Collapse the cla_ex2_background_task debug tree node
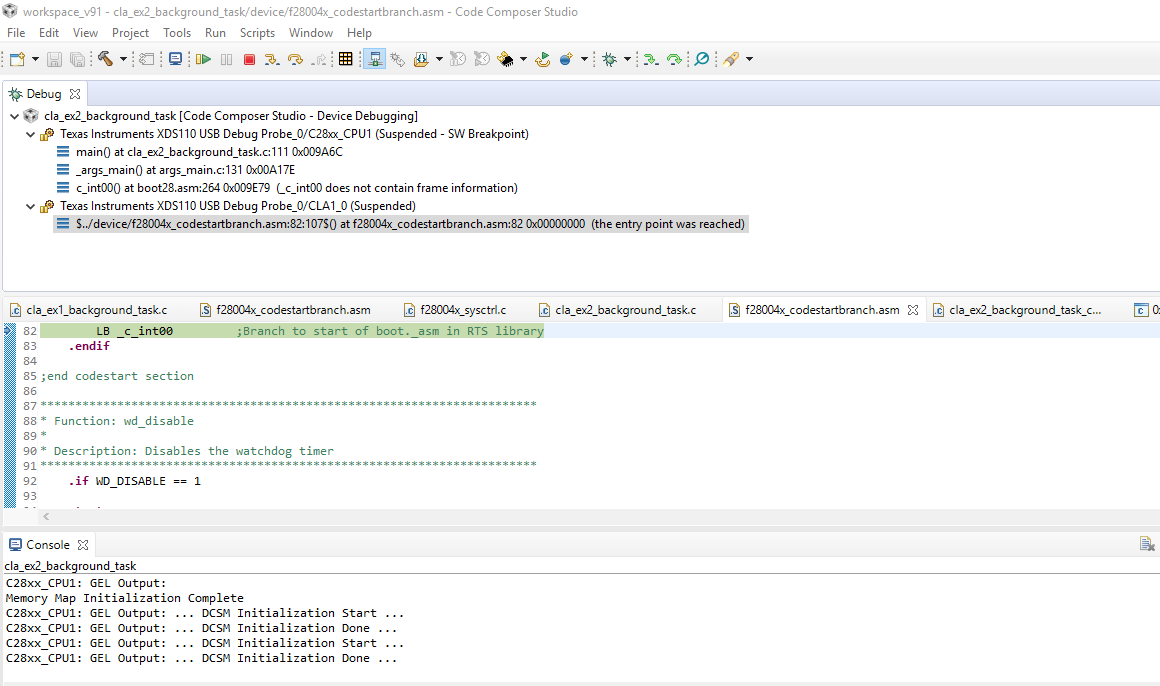The height and width of the screenshot is (686, 1160). (14, 116)
